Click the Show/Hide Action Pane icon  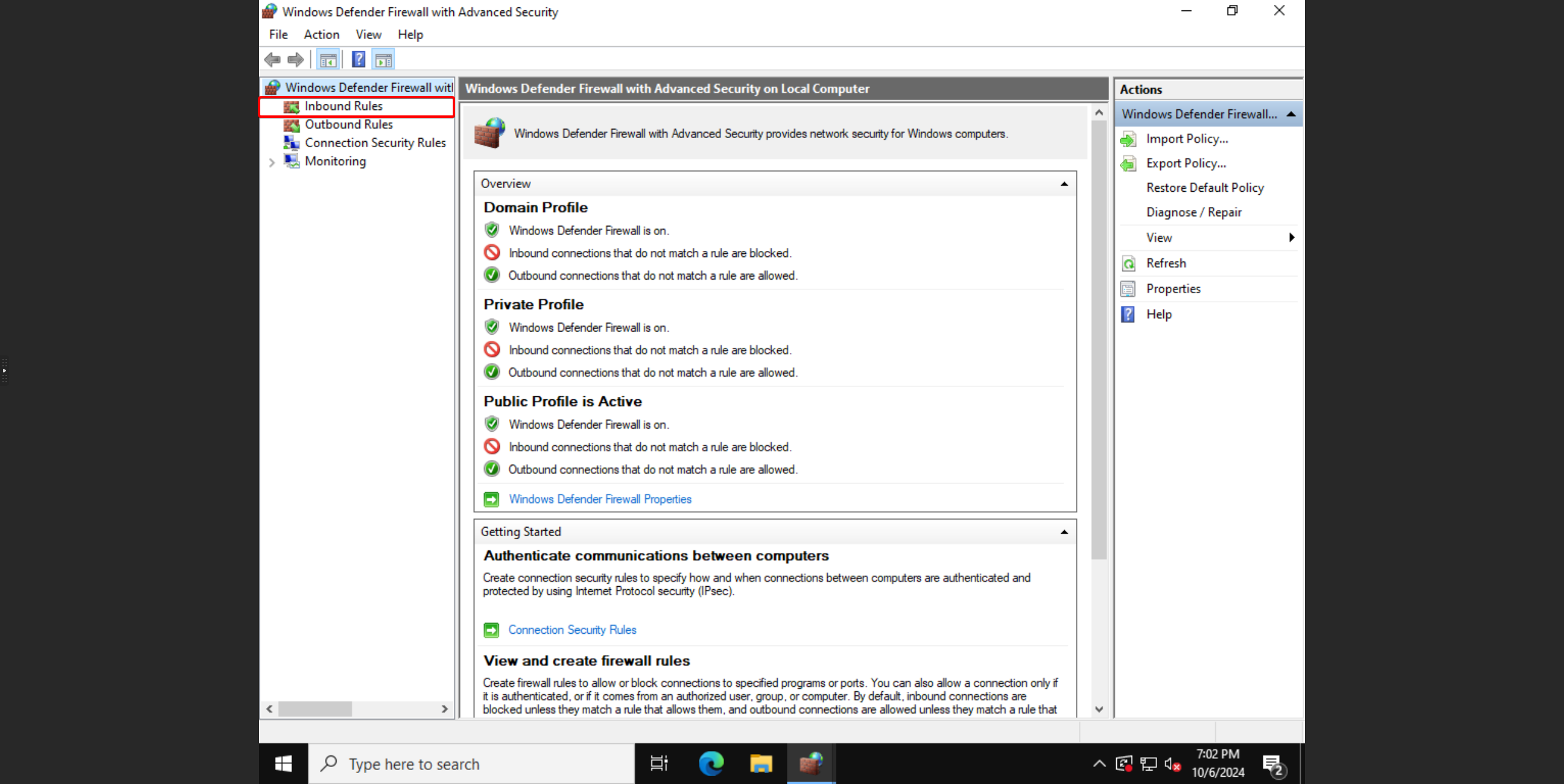(x=384, y=60)
